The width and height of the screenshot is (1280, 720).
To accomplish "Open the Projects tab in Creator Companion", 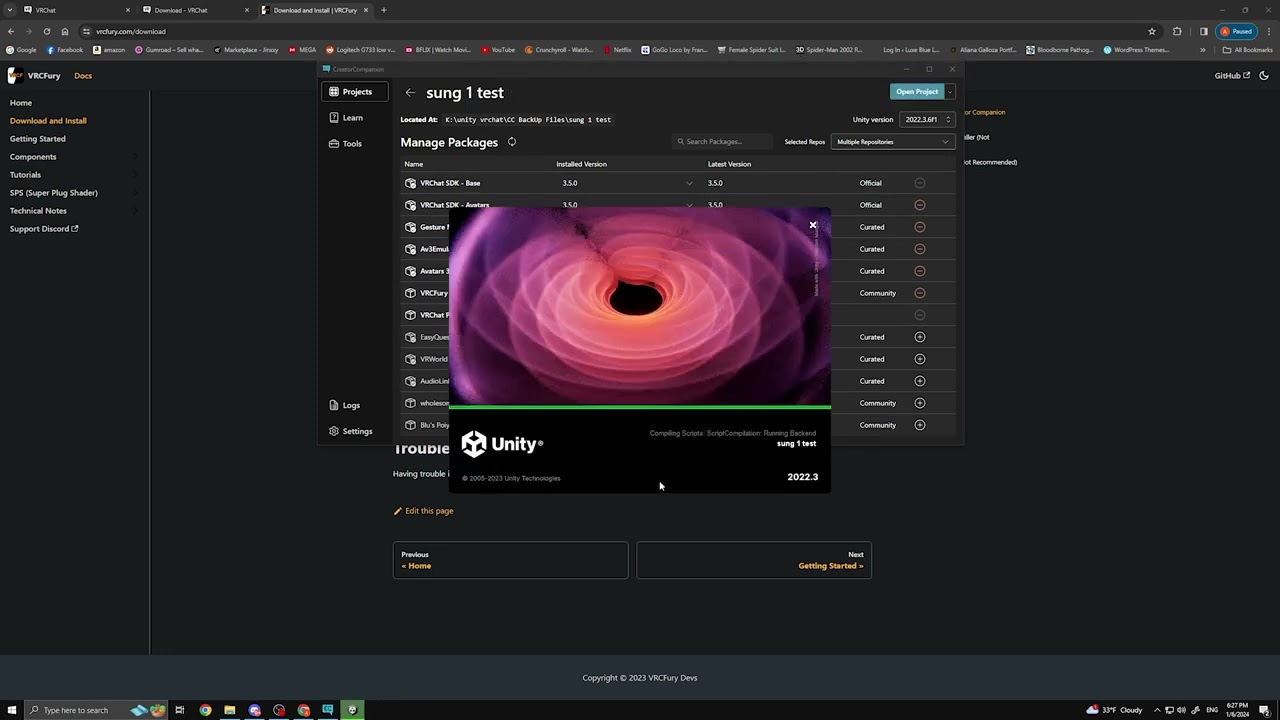I will click(x=355, y=92).
